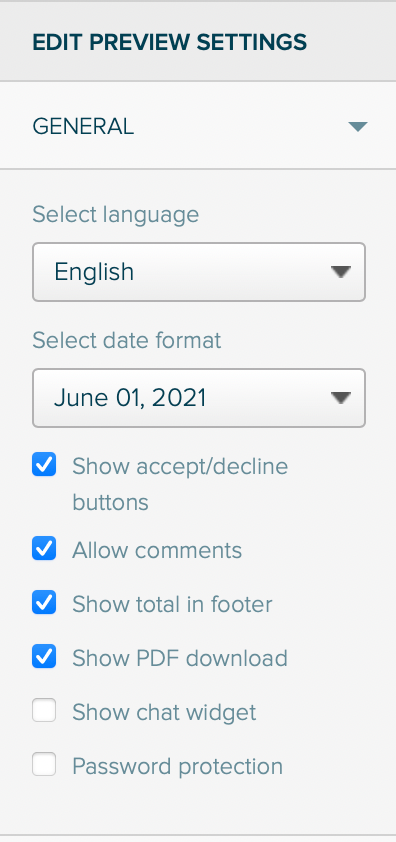The height and width of the screenshot is (842, 396).
Task: Click the Allow comments label text
Action: click(157, 550)
